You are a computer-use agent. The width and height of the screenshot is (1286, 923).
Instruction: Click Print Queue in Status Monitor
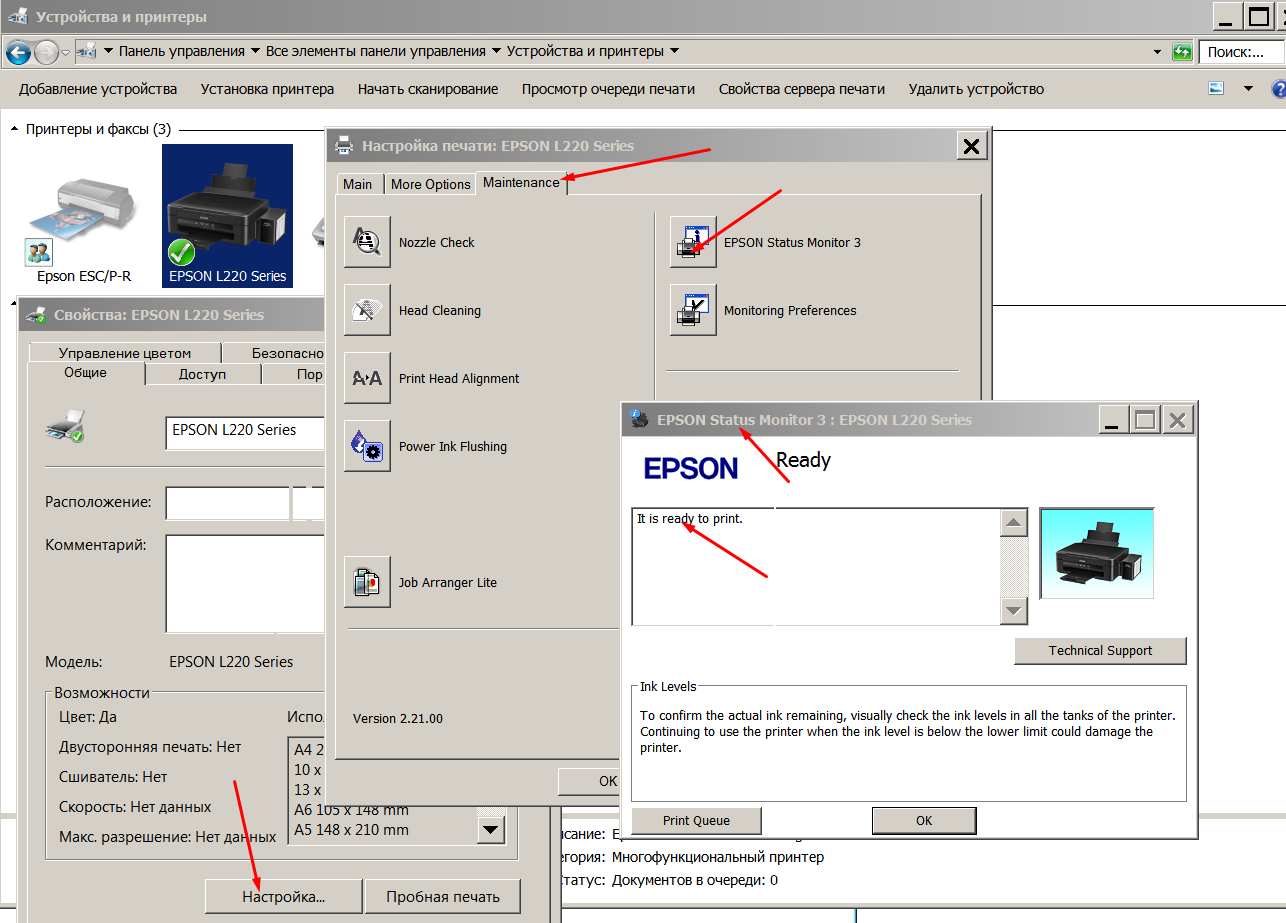tap(697, 821)
